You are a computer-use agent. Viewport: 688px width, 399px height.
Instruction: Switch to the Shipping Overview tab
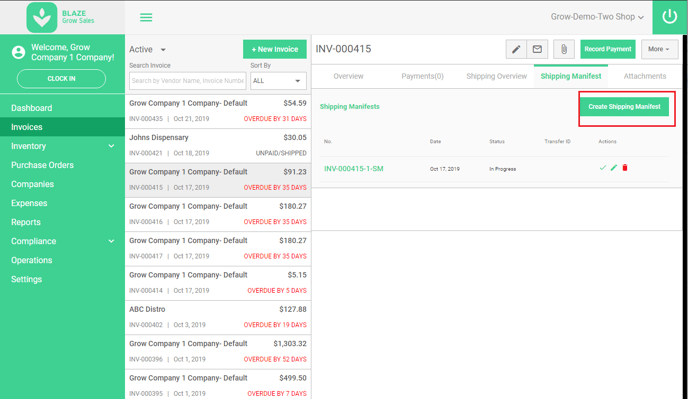(x=496, y=76)
